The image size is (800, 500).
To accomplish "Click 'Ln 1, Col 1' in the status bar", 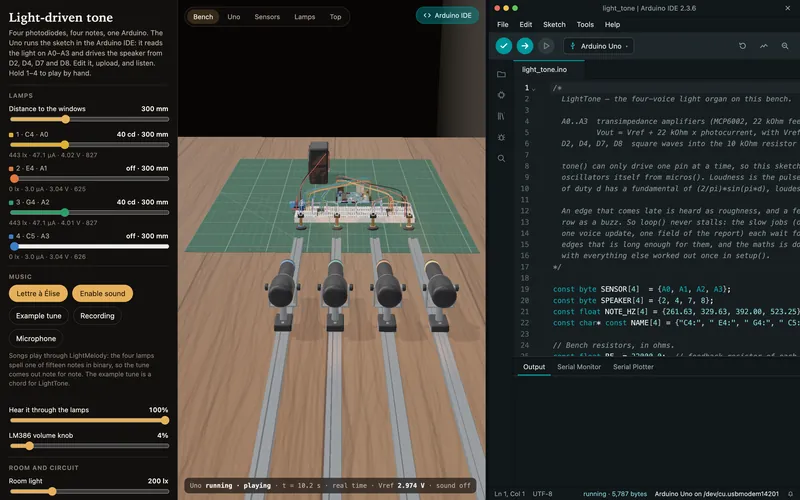I will [x=510, y=494].
